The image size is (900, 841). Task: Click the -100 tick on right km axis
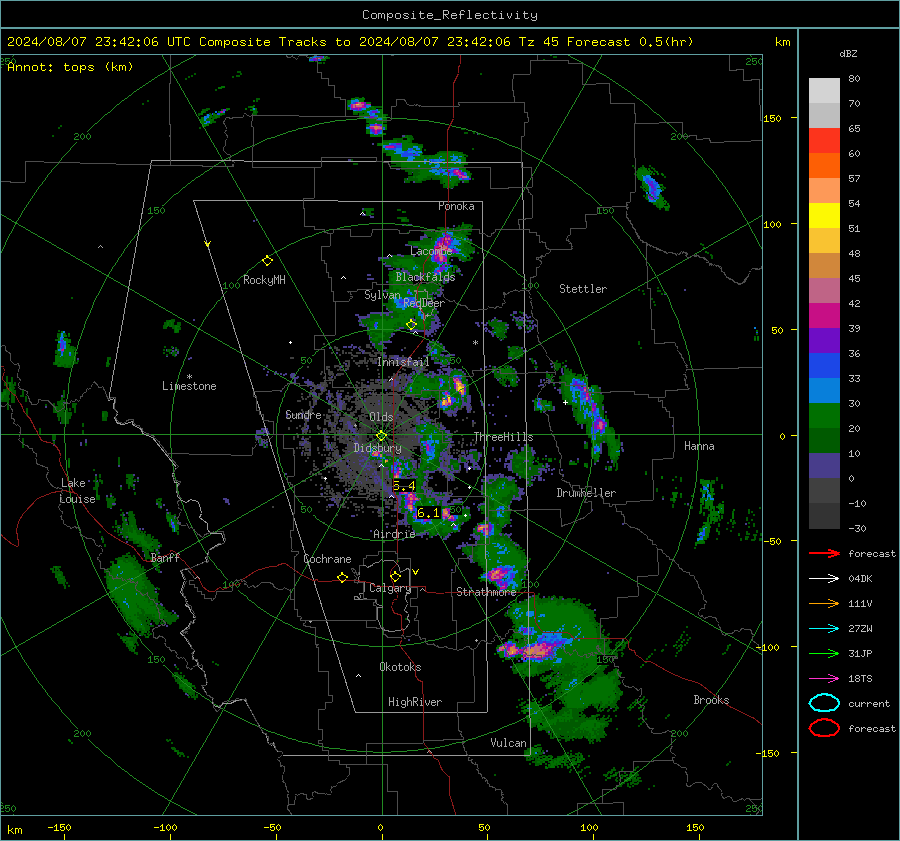(767, 647)
